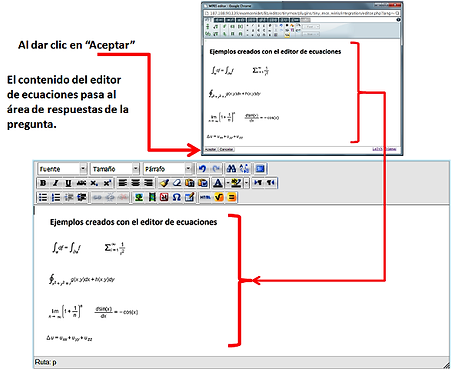Open the square-root equation editor icon
This screenshot has width=451, height=369.
pos(219,197)
